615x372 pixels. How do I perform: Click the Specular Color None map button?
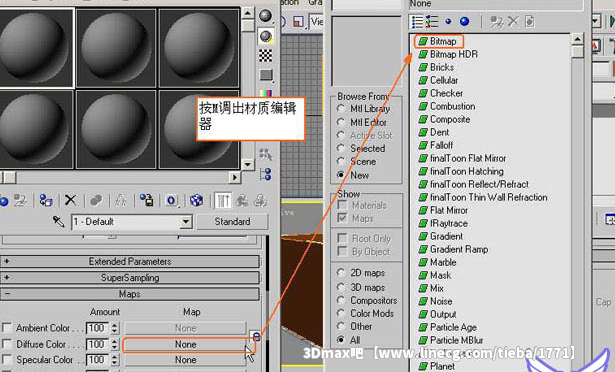[186, 360]
